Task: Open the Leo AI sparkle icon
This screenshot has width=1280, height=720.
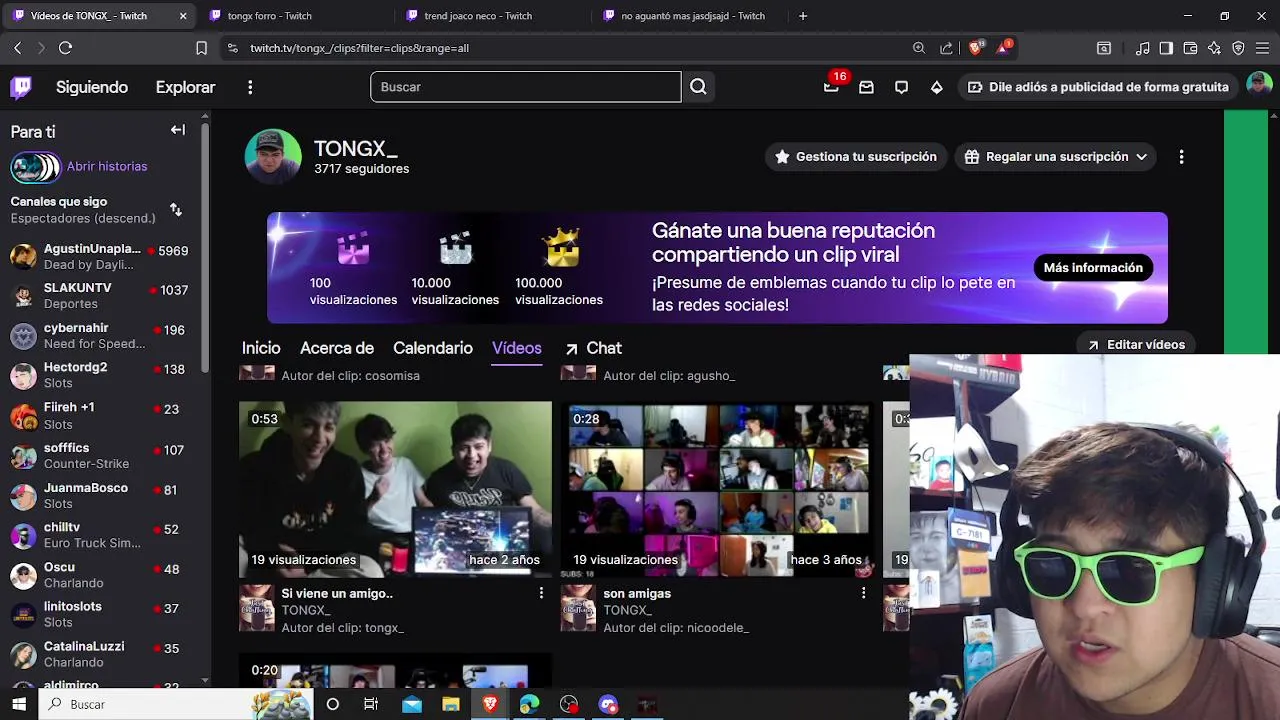Action: point(1214,48)
